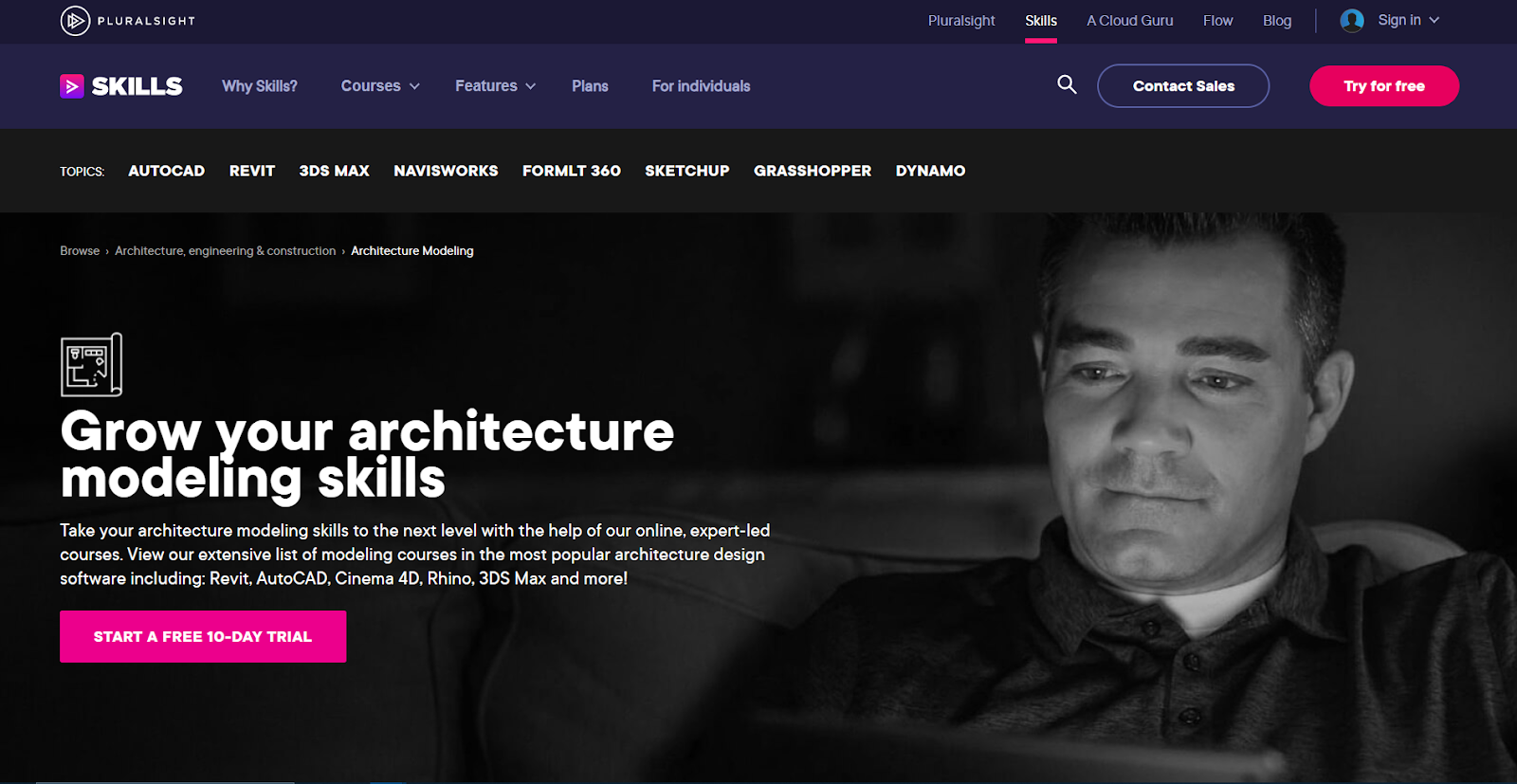Expand the Features menu
1517x784 pixels.
tap(495, 85)
